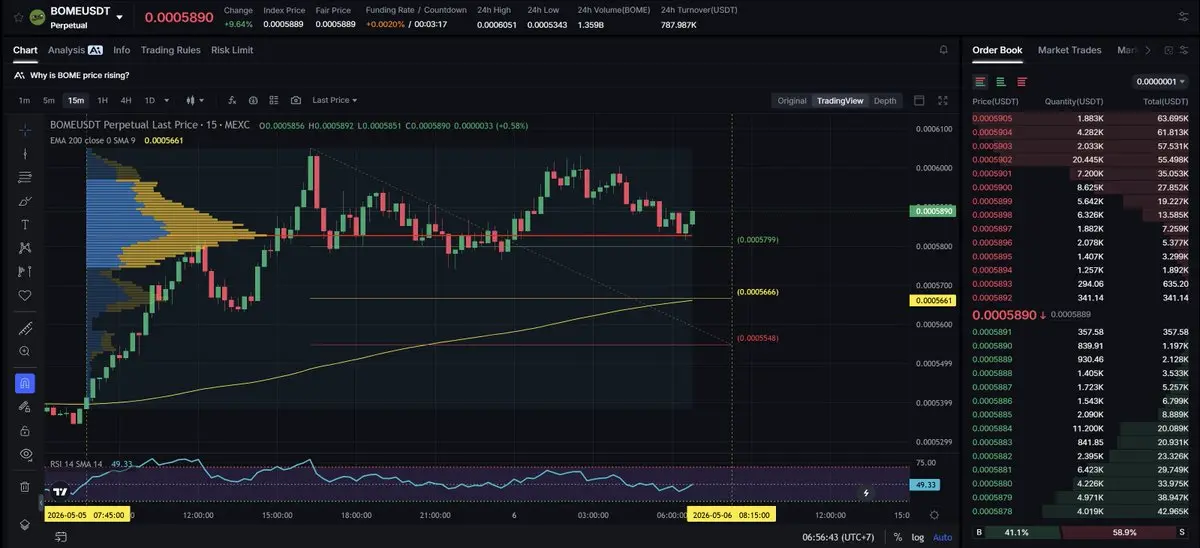Toggle hide all drawings eye icon
The image size is (1200, 548).
(25, 454)
